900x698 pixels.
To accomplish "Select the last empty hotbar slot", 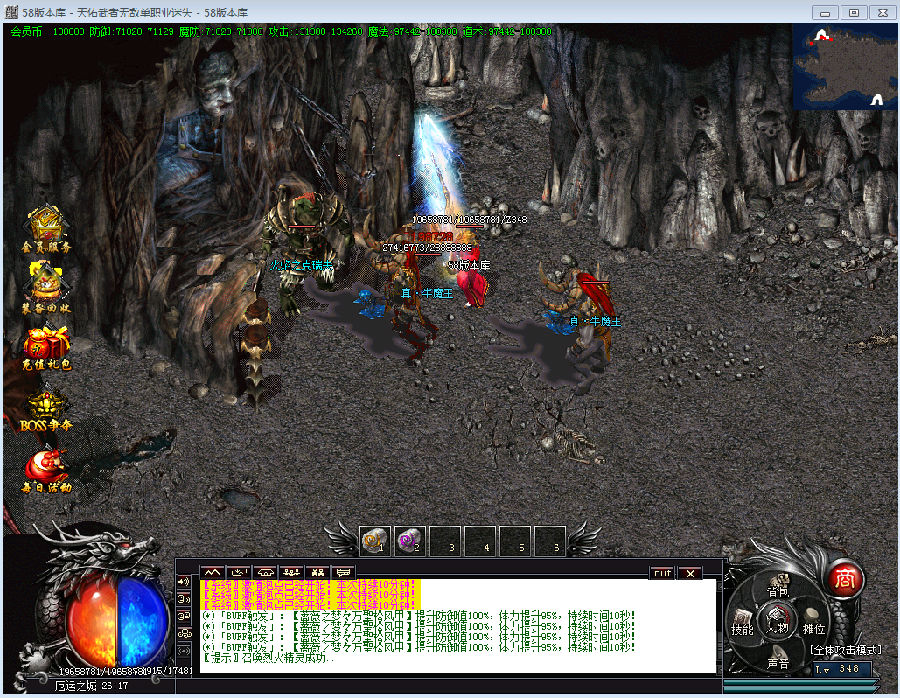I will (x=549, y=541).
